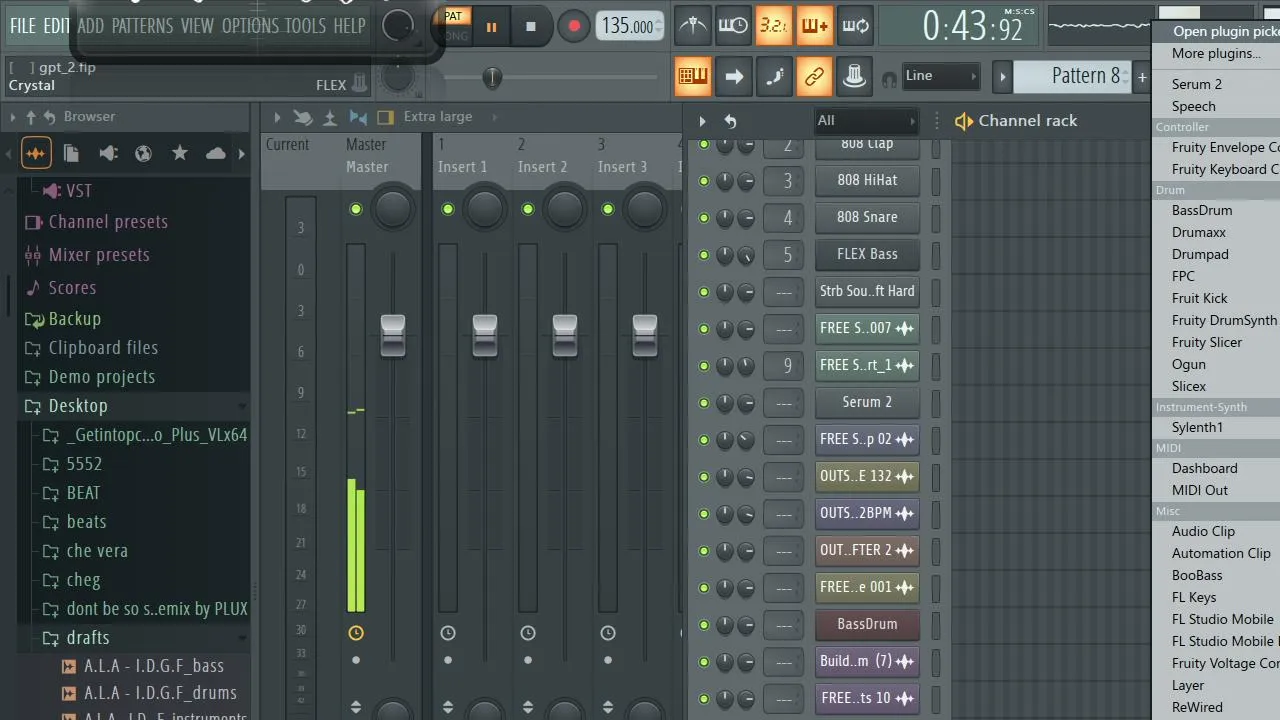Click the square view icon before Extra large
The width and height of the screenshot is (1280, 720).
point(386,117)
